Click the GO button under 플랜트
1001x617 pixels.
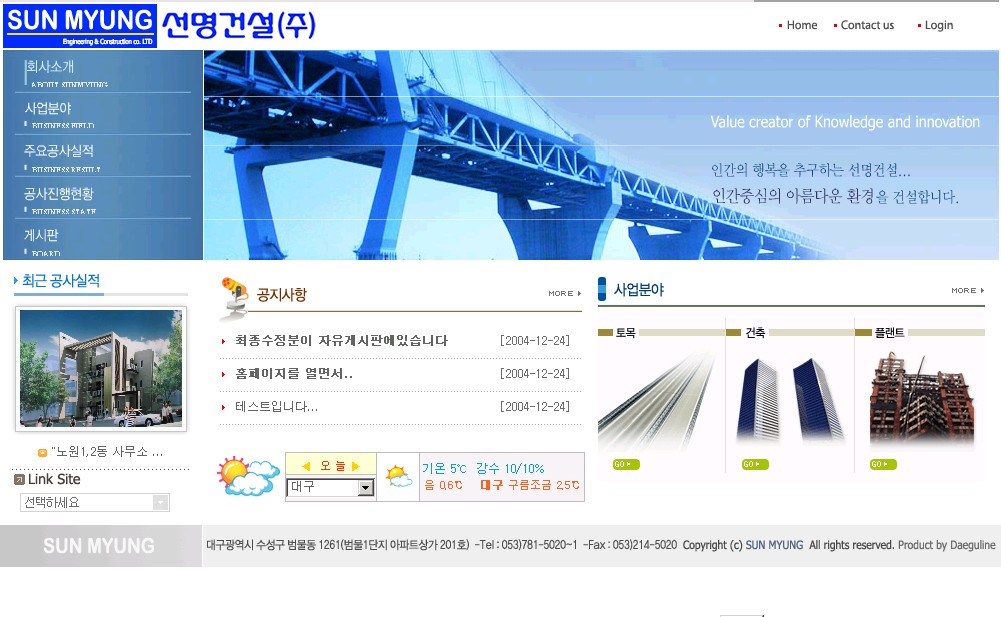coord(883,464)
